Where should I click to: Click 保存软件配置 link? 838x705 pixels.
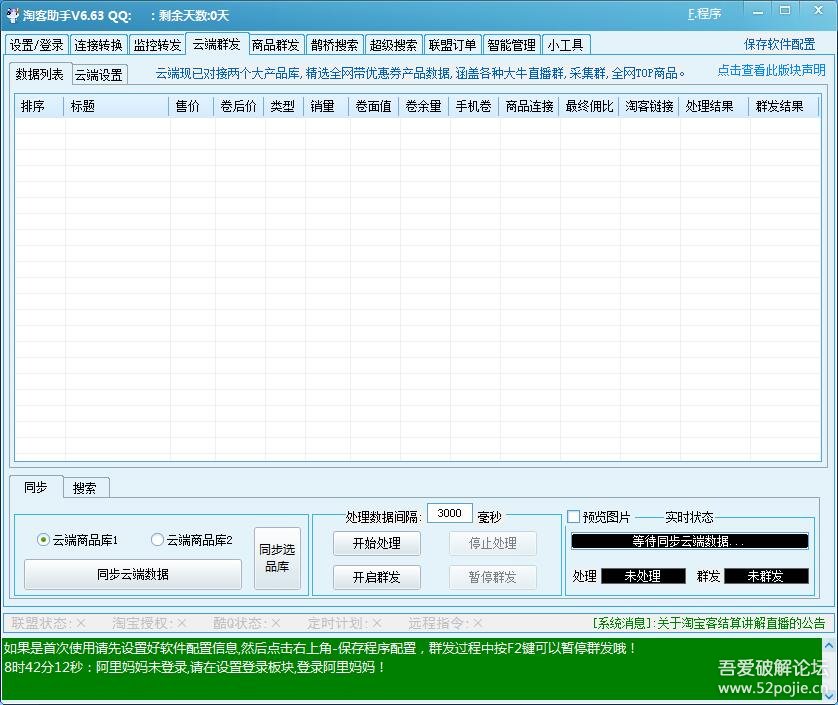(x=779, y=44)
